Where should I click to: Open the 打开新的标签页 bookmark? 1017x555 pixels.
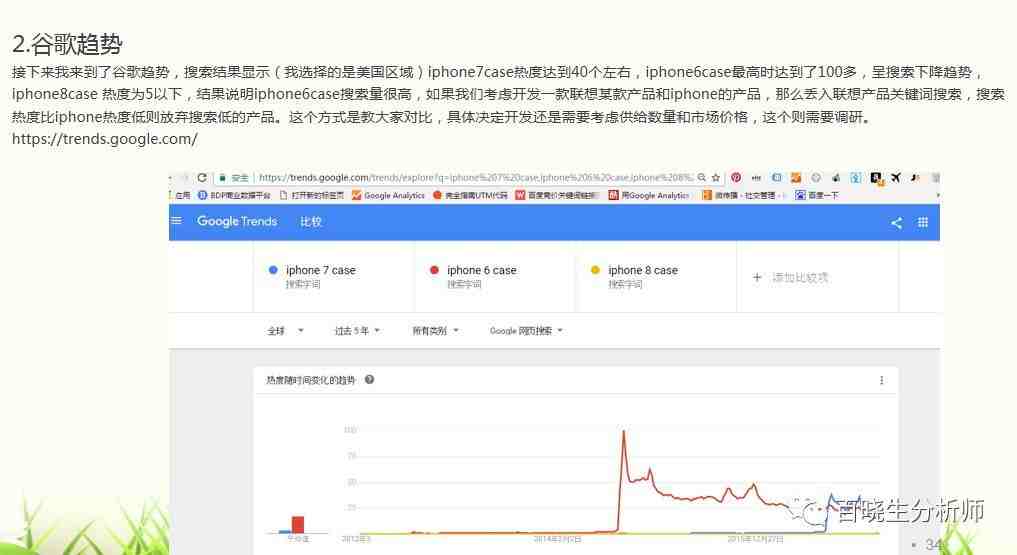tap(312, 195)
